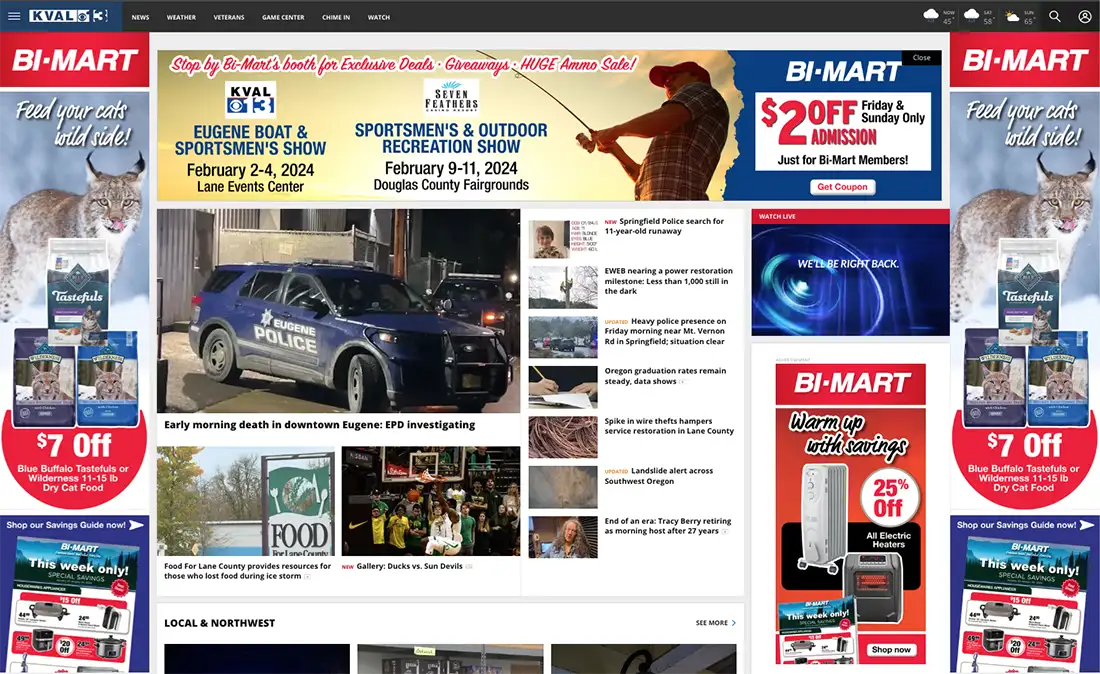Open Landslide alert across Southwest Oregon story
The image size is (1100, 674).
[x=659, y=476]
